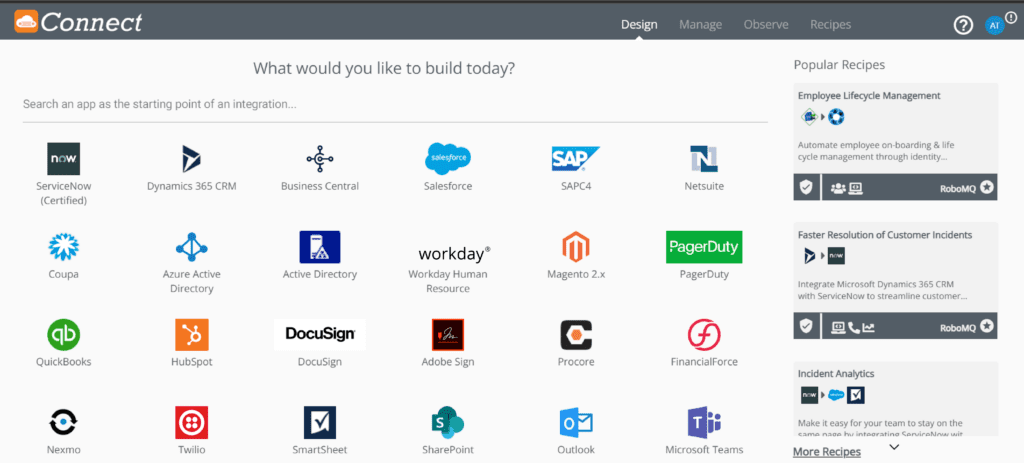Open the Observe tab

click(x=766, y=25)
